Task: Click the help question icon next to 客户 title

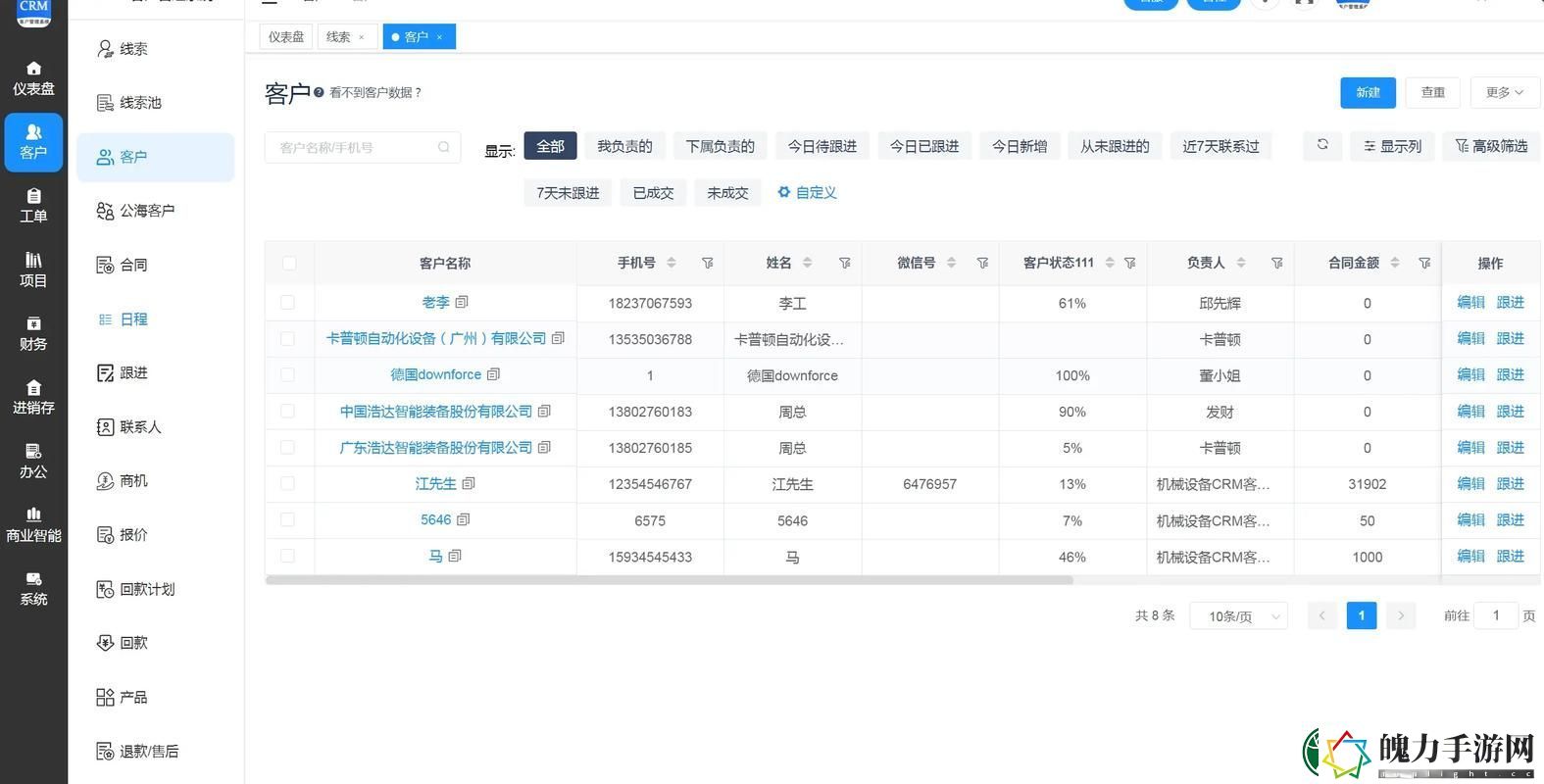Action: (319, 92)
